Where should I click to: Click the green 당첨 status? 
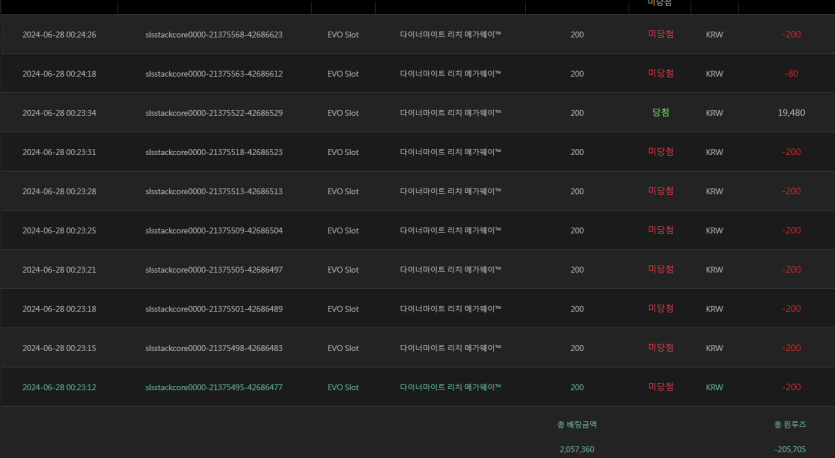click(661, 113)
